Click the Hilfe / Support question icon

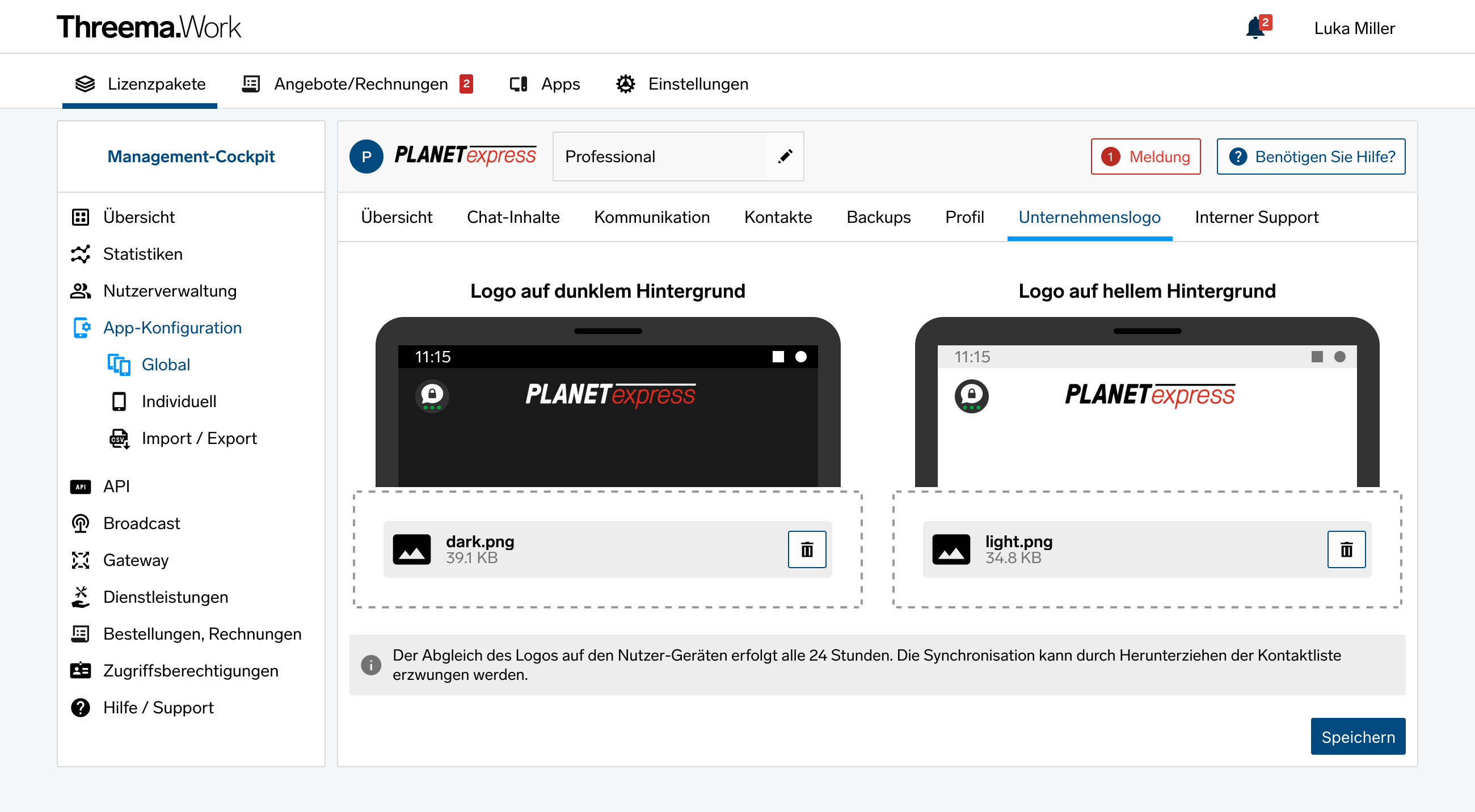click(x=80, y=708)
